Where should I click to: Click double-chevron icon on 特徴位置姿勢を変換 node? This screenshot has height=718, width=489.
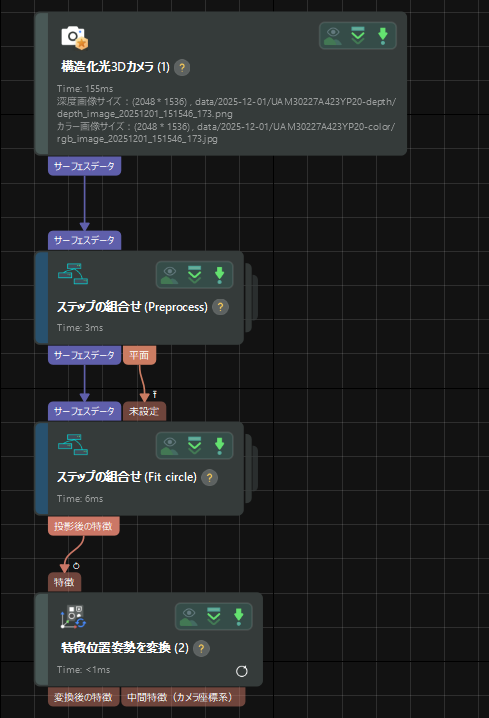(214, 616)
